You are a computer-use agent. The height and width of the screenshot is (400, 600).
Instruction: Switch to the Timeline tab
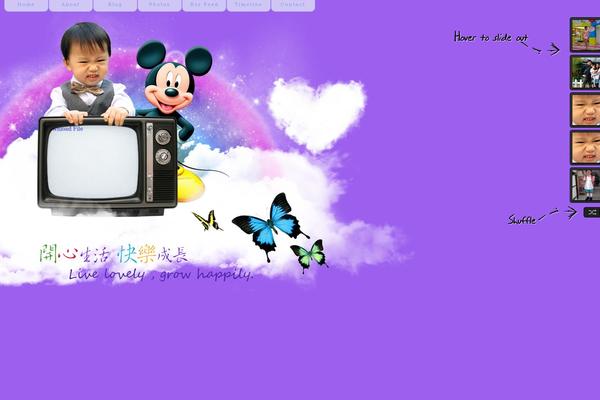pyautogui.click(x=248, y=5)
